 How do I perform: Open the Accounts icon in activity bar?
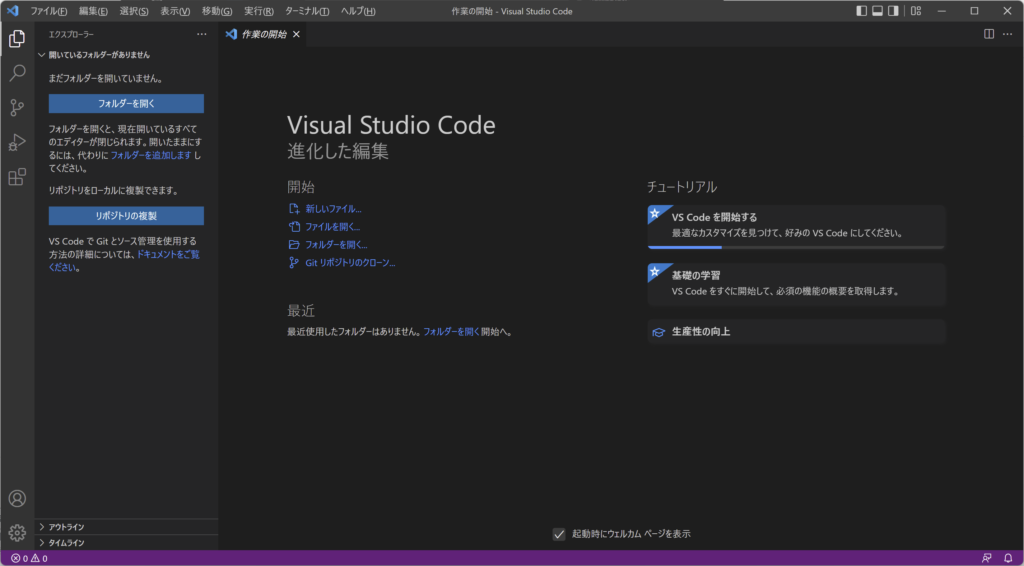point(17,498)
